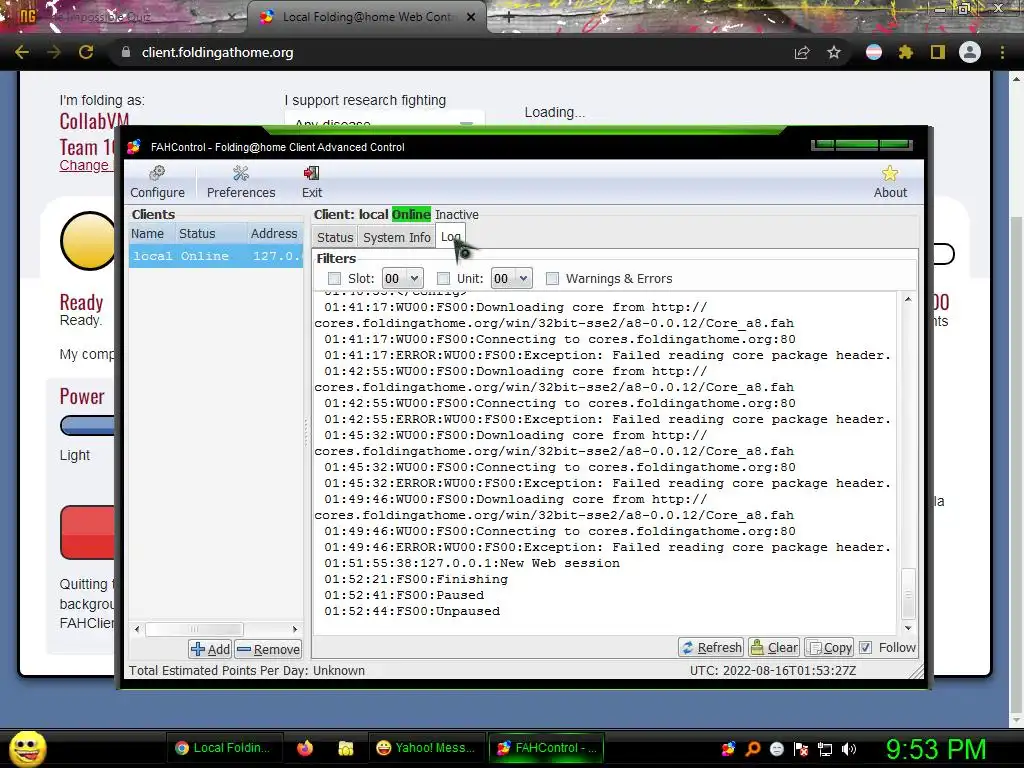Click the address bar URL field
Screen dimensions: 1024x768
click(451, 52)
